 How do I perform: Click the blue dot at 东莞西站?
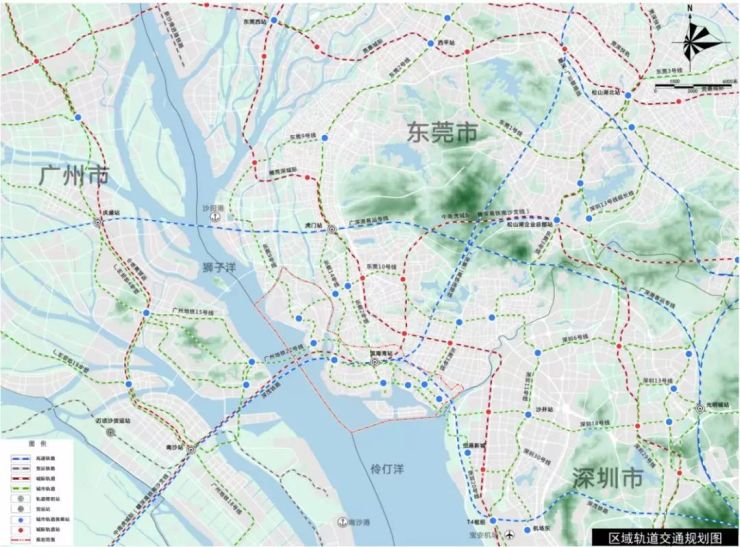[274, 20]
